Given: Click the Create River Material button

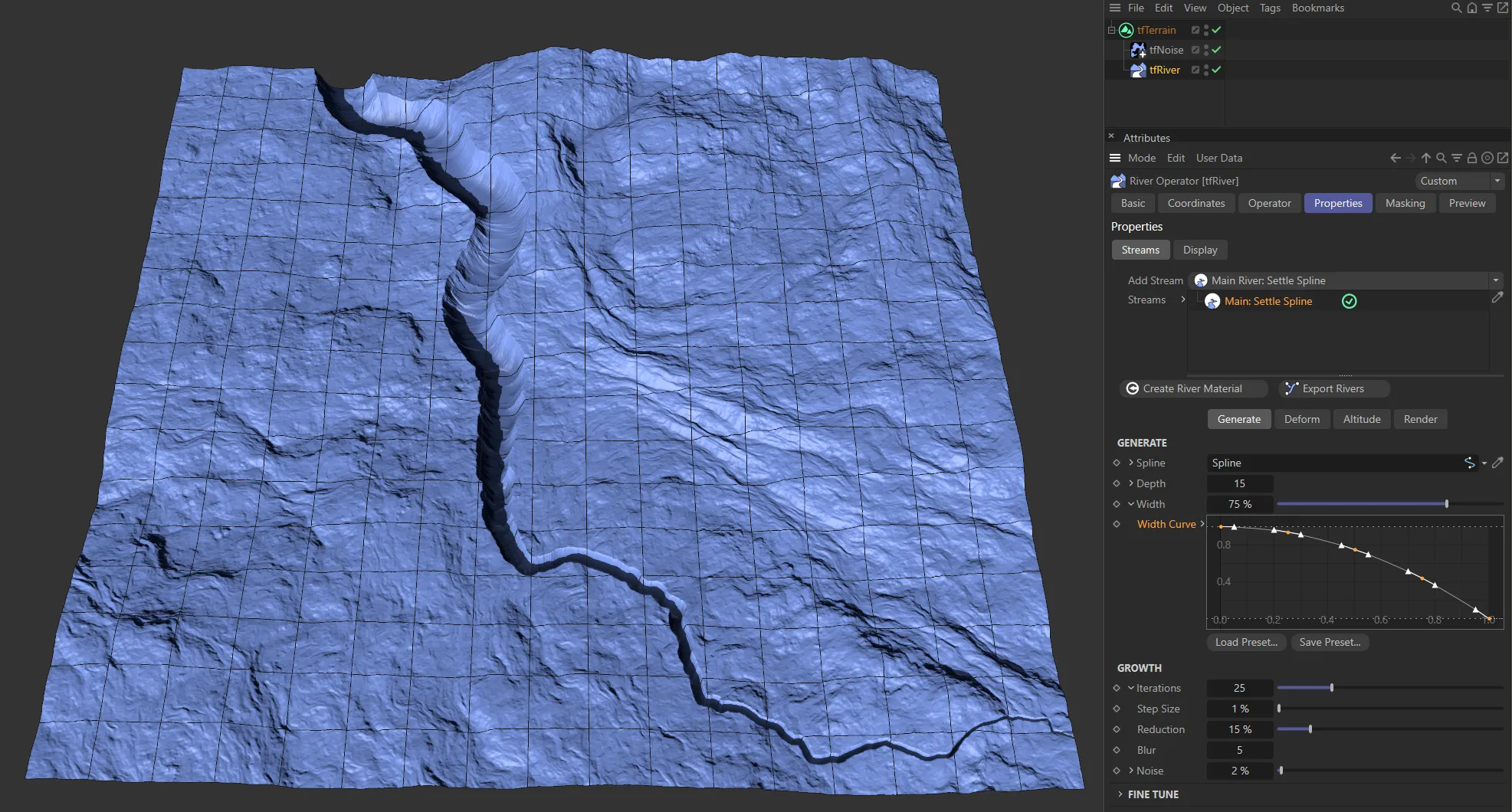Looking at the screenshot, I should pos(1192,388).
